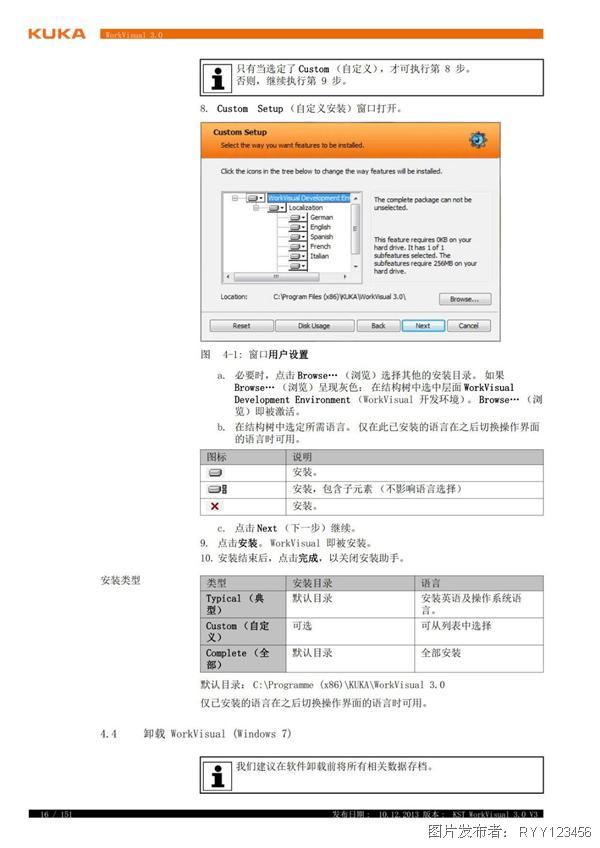The height and width of the screenshot is (848, 600).
Task: Open the drive icon dropdown next to Italian
Action: pos(298,257)
